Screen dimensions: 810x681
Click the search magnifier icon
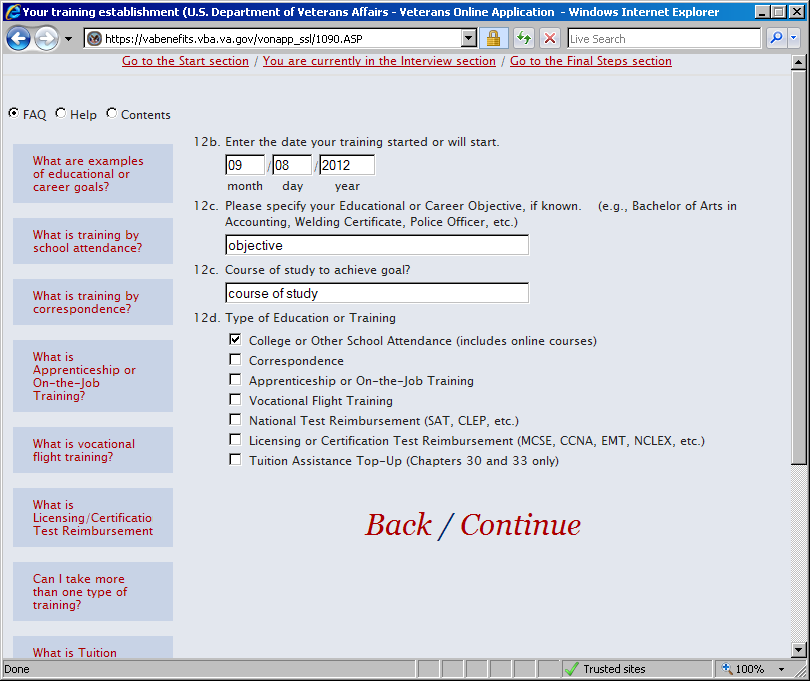tap(776, 38)
